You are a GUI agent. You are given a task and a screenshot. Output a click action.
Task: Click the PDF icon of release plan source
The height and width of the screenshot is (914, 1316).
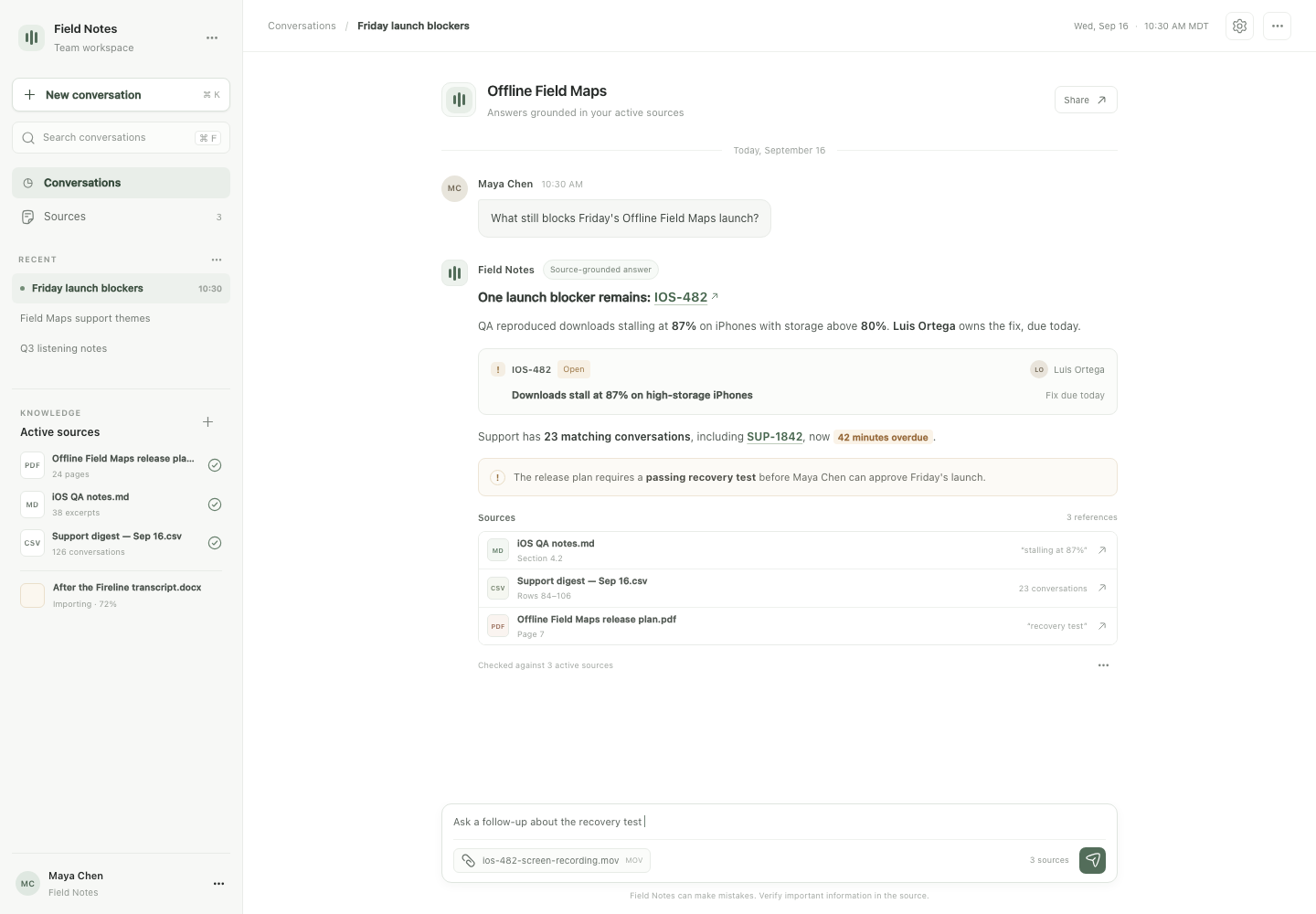pos(32,465)
